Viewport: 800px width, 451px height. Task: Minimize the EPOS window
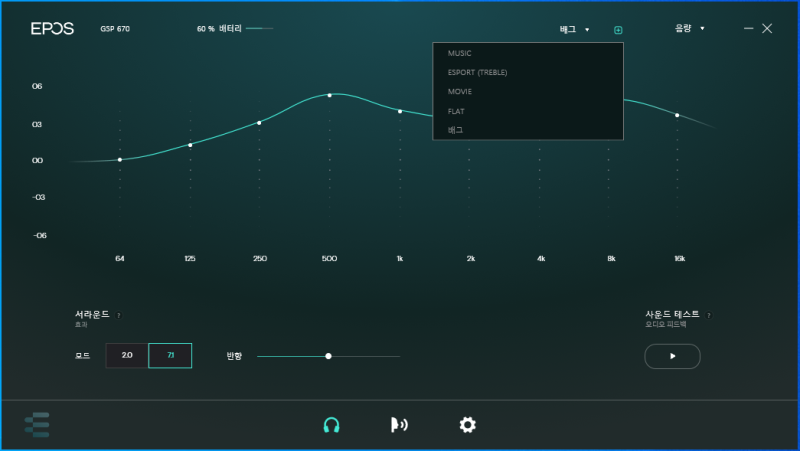coord(748,29)
